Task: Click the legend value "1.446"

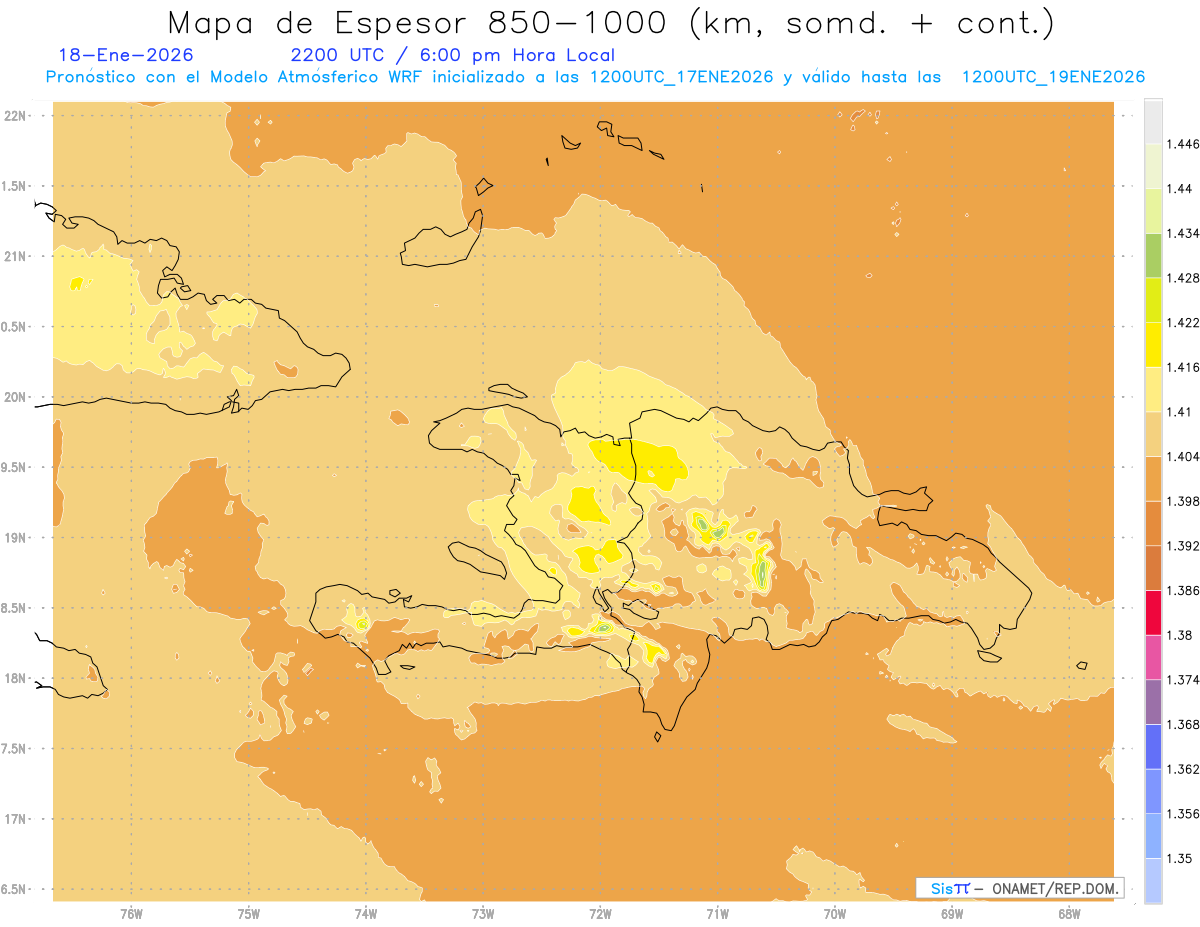Action: point(1184,144)
